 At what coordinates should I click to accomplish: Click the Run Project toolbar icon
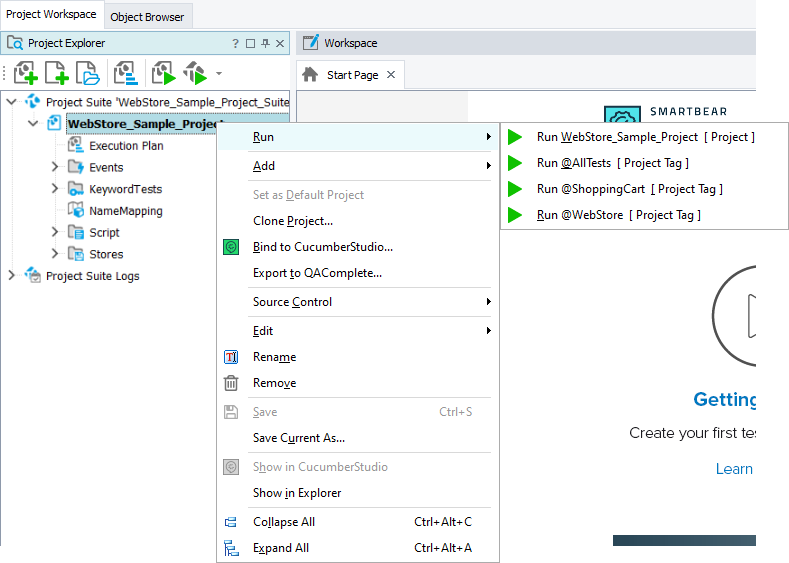(163, 73)
